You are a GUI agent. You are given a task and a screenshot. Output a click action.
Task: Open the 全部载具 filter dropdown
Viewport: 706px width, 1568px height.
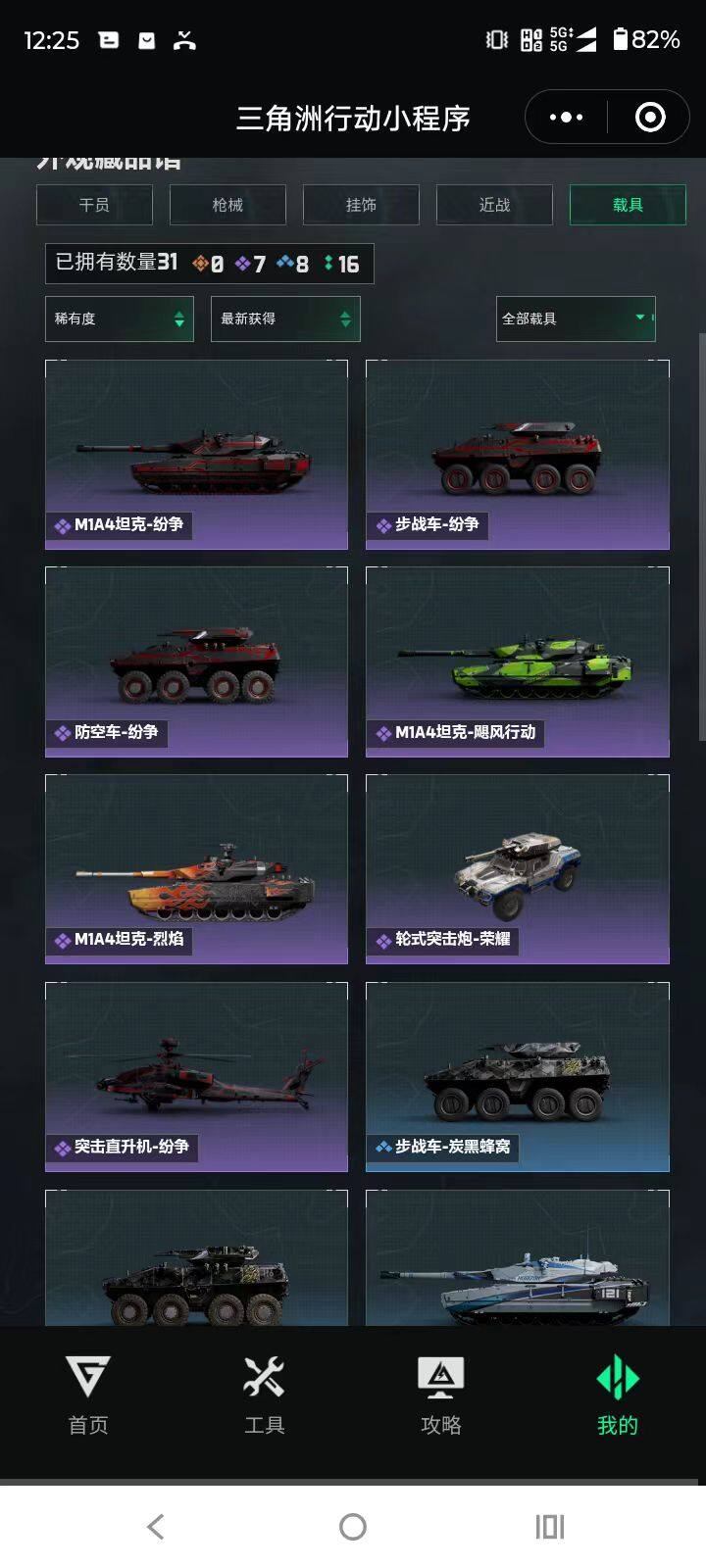(x=576, y=318)
